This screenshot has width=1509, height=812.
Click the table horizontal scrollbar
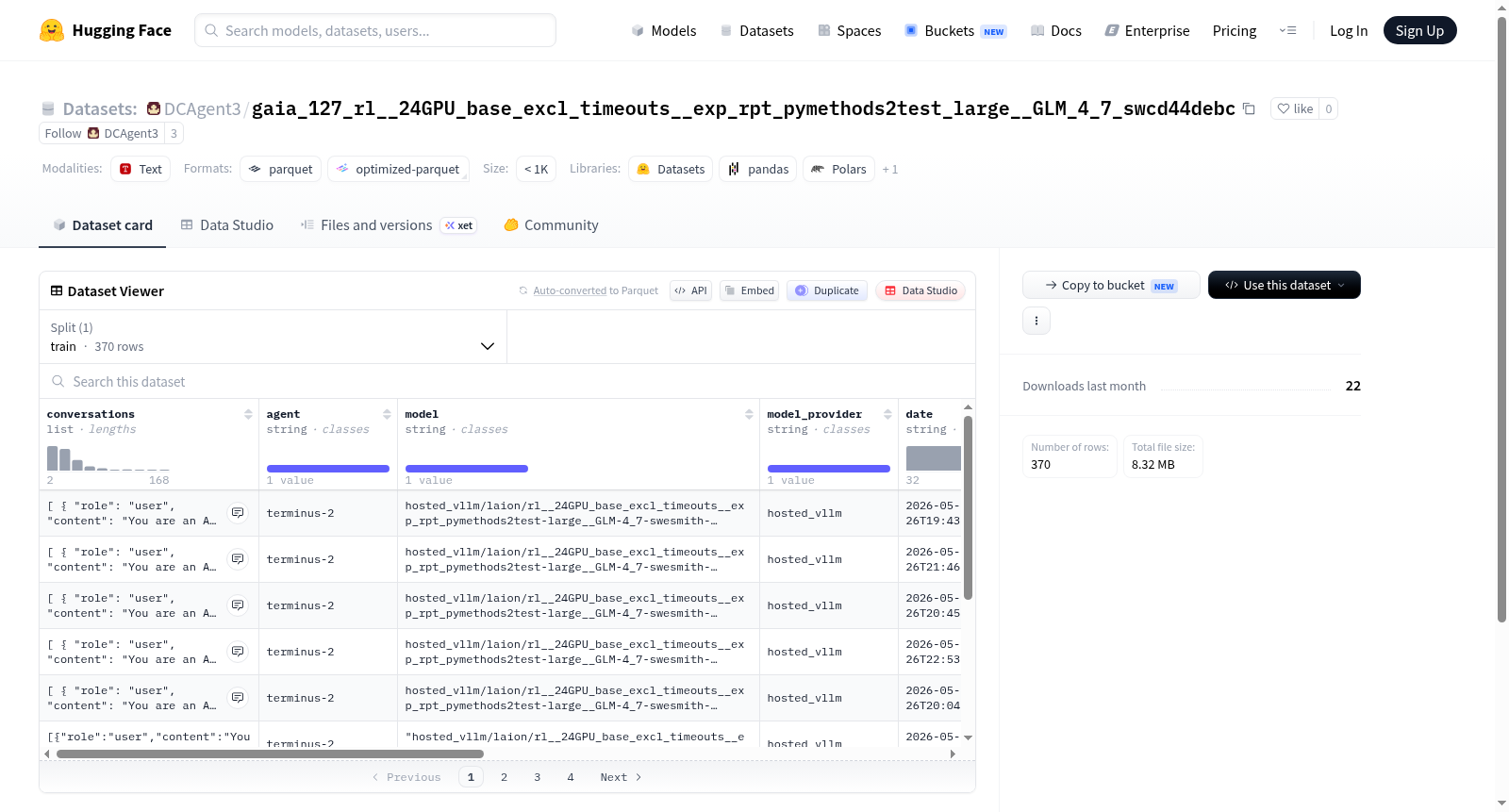point(270,754)
